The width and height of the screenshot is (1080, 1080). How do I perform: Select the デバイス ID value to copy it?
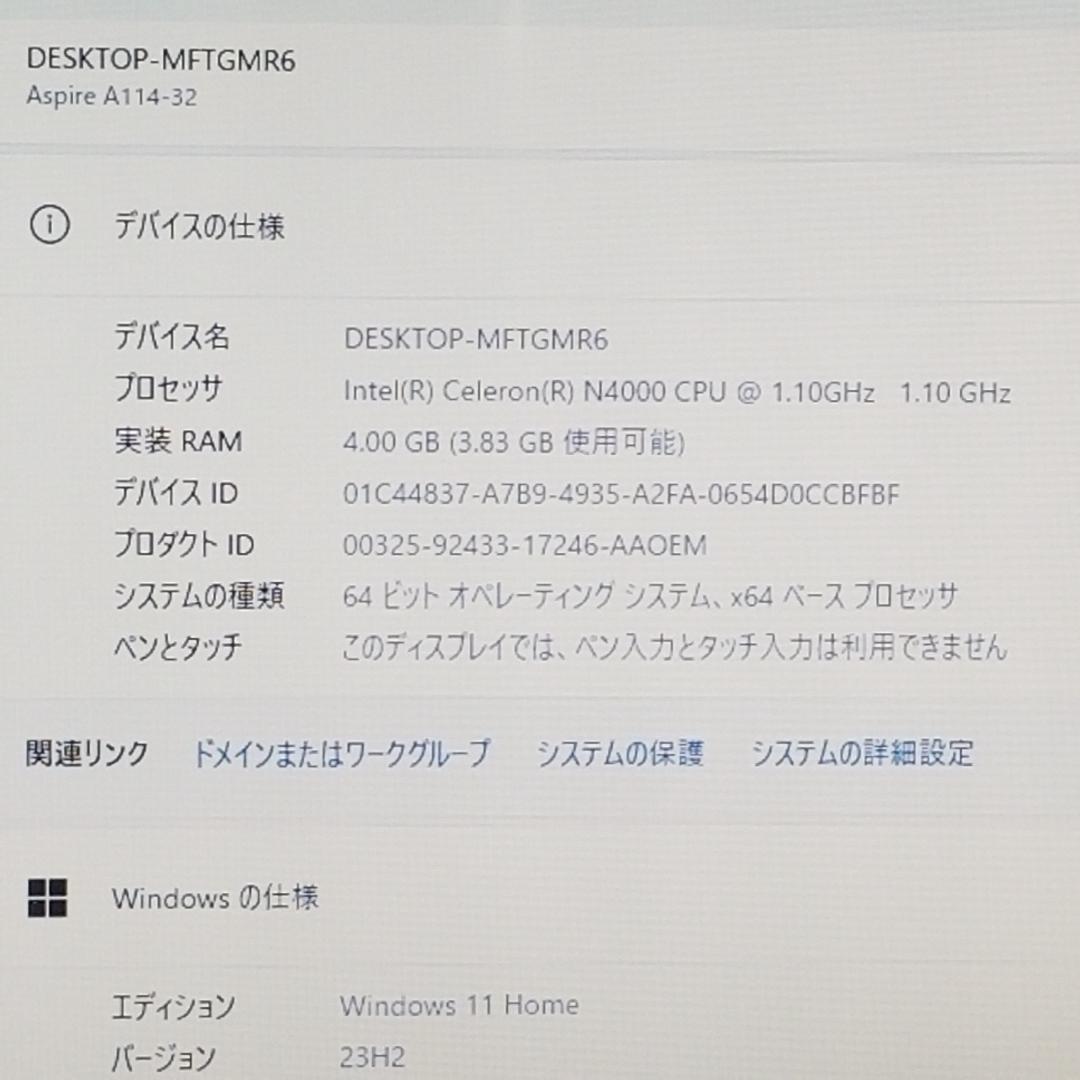point(620,493)
